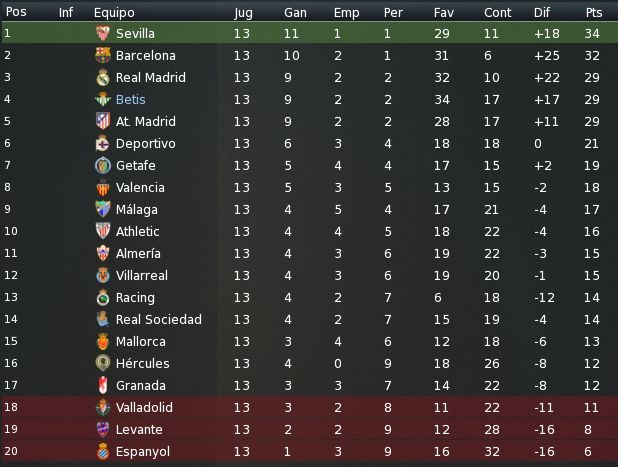
Task: Click the Valencia bat crest icon
Action: click(x=103, y=188)
